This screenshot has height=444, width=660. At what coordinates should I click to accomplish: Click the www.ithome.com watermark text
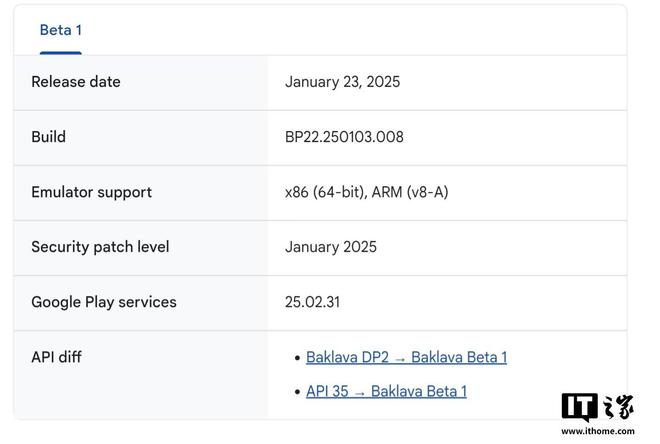click(x=597, y=431)
